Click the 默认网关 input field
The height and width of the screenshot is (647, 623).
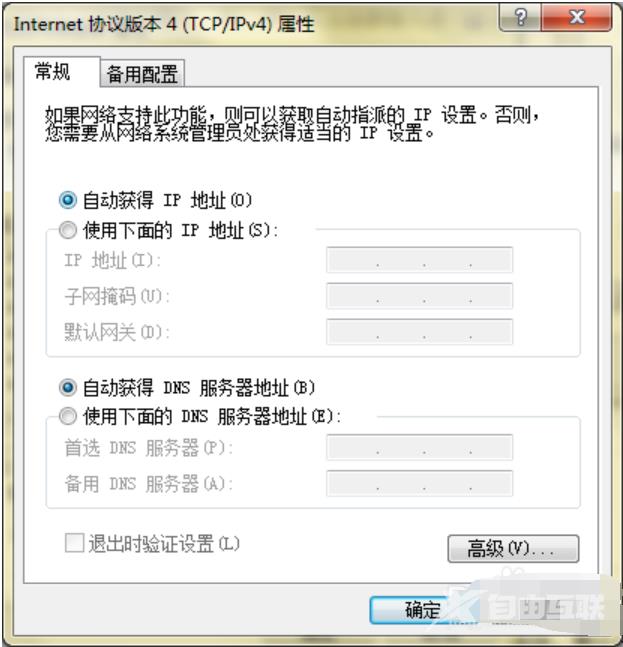(419, 331)
